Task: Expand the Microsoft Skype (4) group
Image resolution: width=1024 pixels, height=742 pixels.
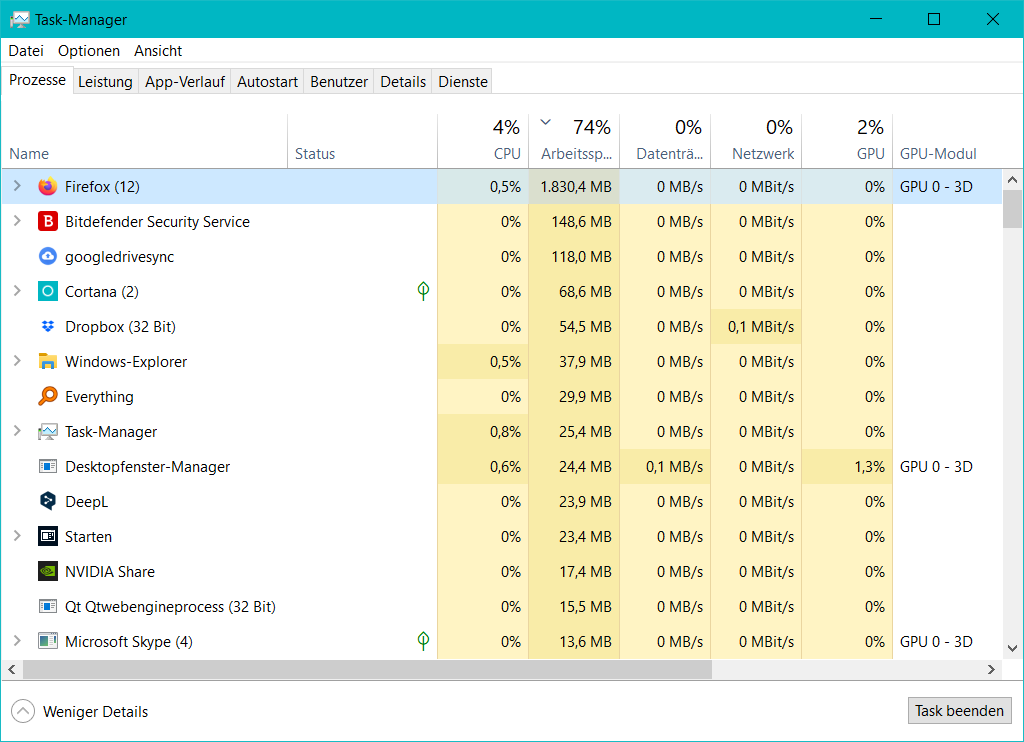Action: coord(17,641)
